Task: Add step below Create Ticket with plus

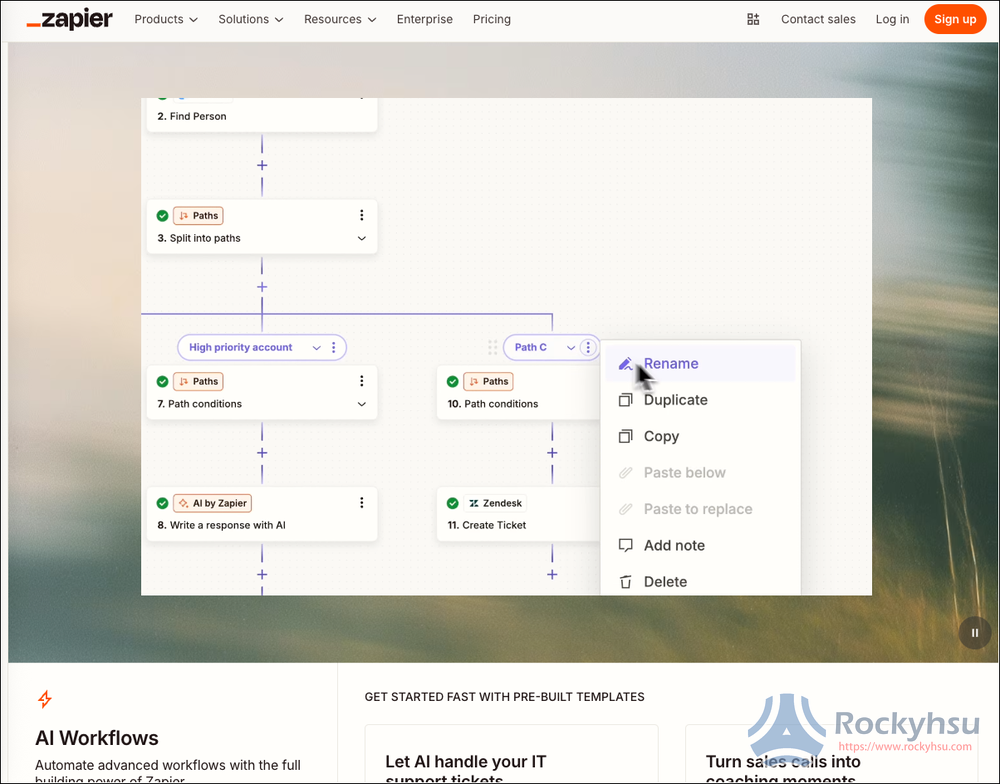Action: (552, 575)
